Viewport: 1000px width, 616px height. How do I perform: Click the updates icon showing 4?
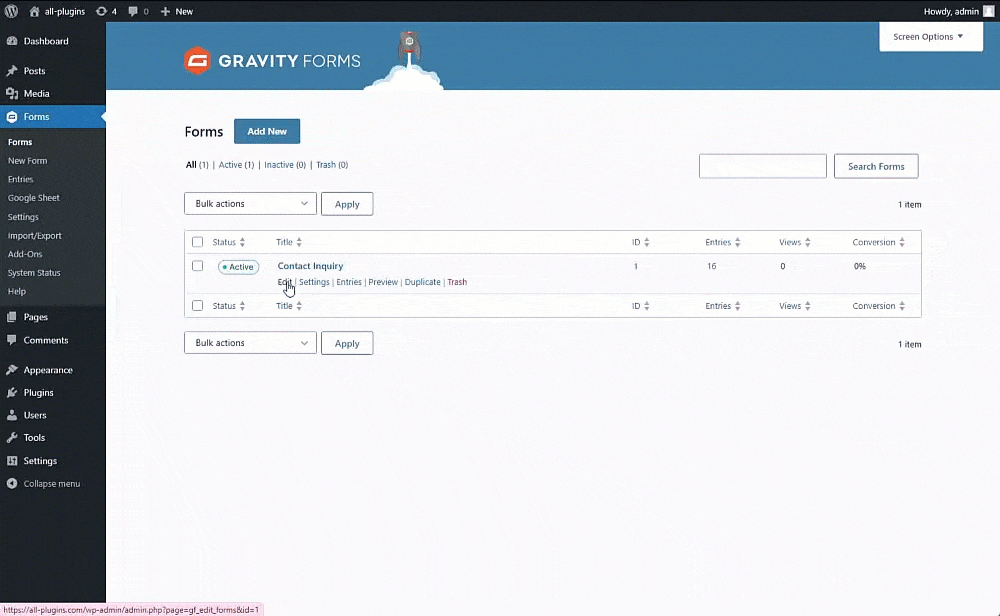click(x=101, y=11)
